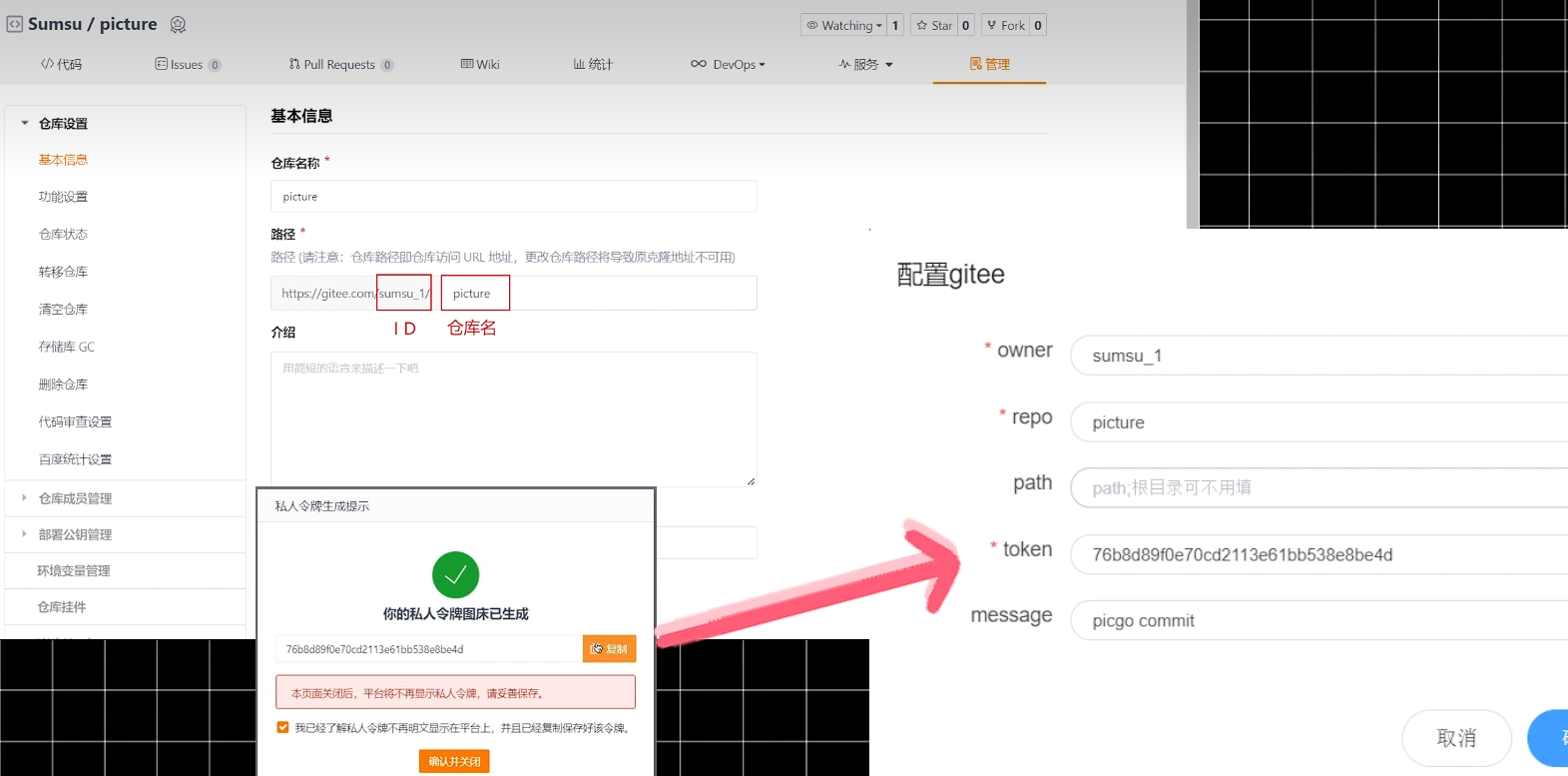Click the 取消 cancel button
Screen dimensions: 1568x776
point(1456,738)
